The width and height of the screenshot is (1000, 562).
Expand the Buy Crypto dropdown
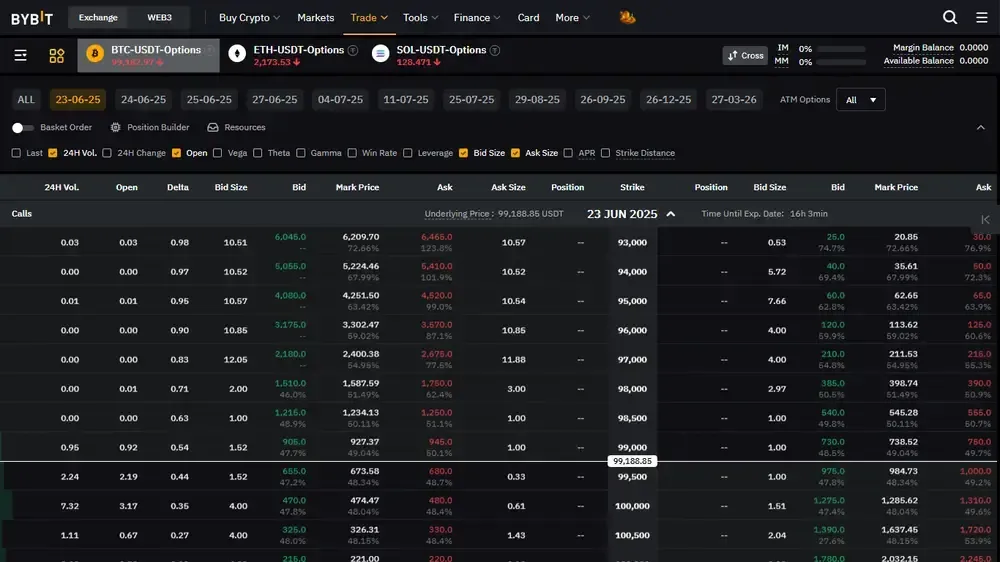click(x=249, y=18)
